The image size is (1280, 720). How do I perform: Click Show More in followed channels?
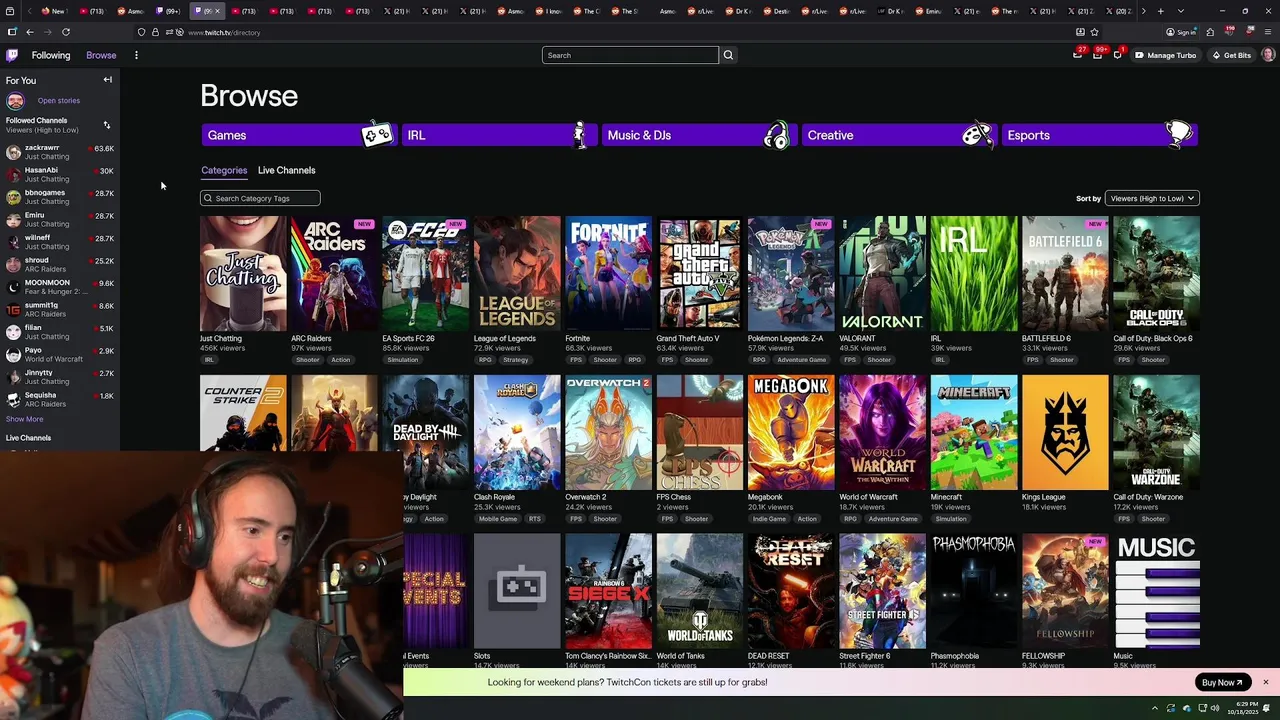tap(24, 419)
